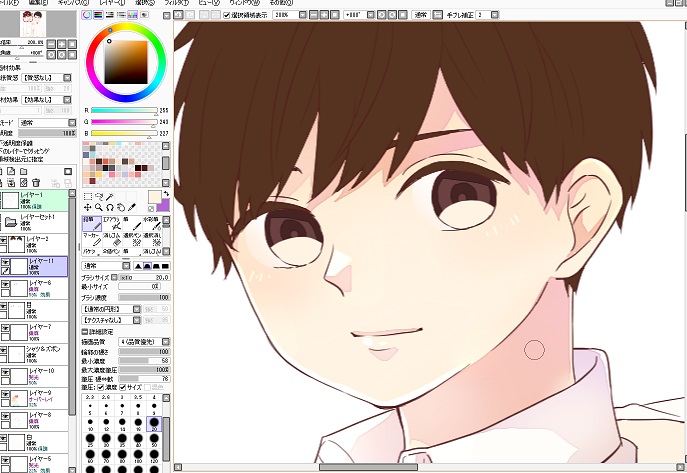Show the color wheel panel
687x473 pixels.
click(x=87, y=15)
